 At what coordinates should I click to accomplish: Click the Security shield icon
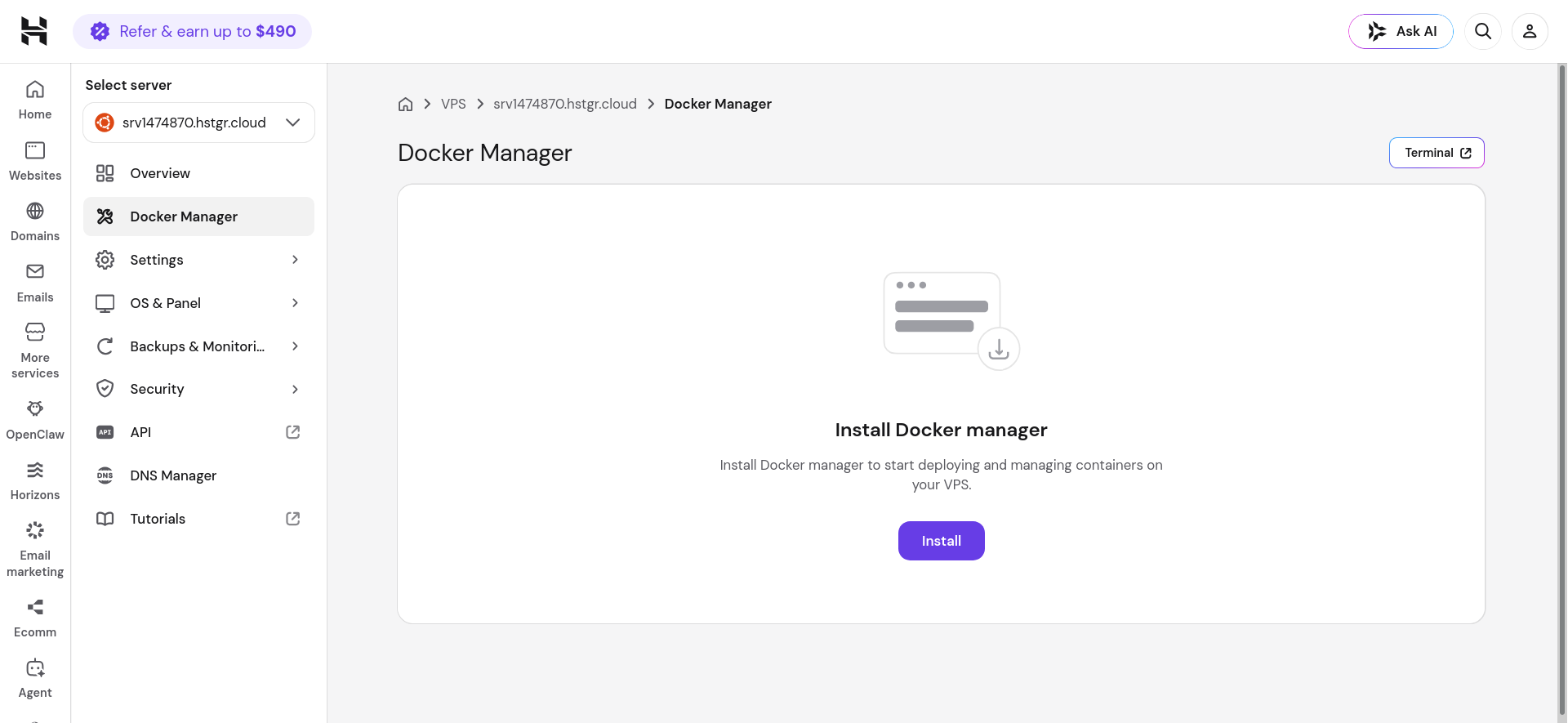105,389
